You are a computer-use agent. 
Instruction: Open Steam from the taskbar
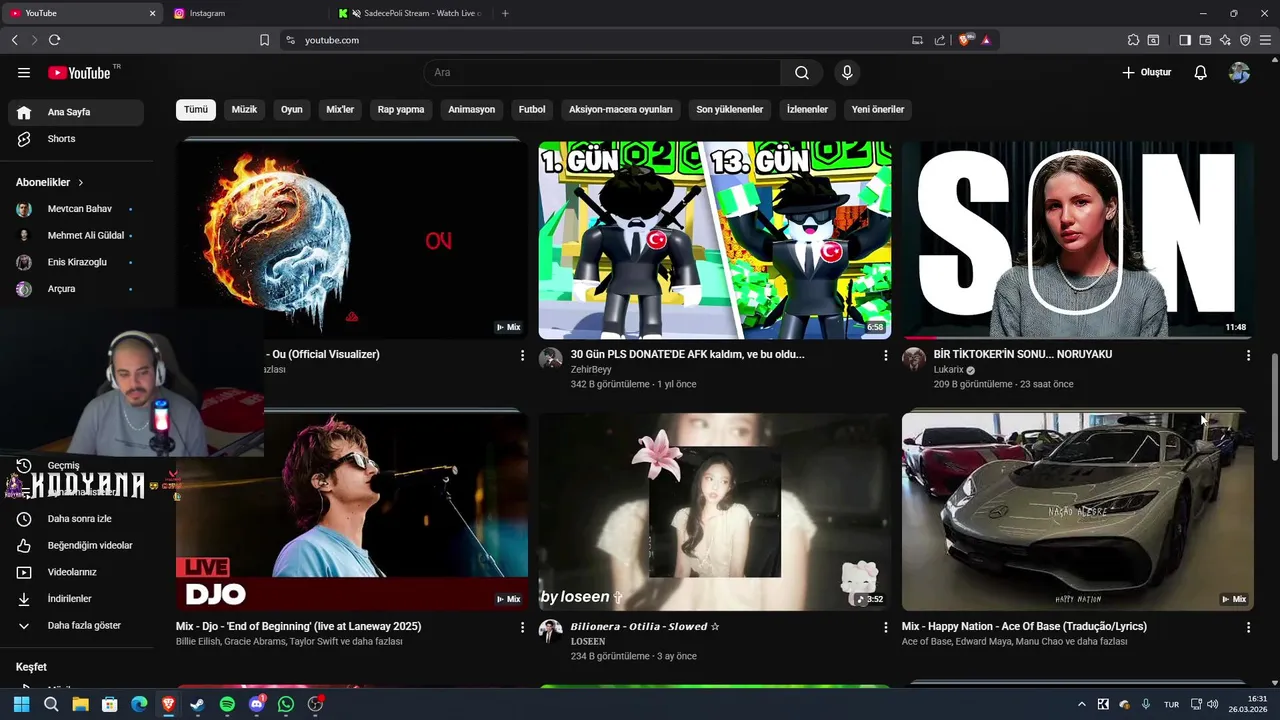(x=198, y=704)
